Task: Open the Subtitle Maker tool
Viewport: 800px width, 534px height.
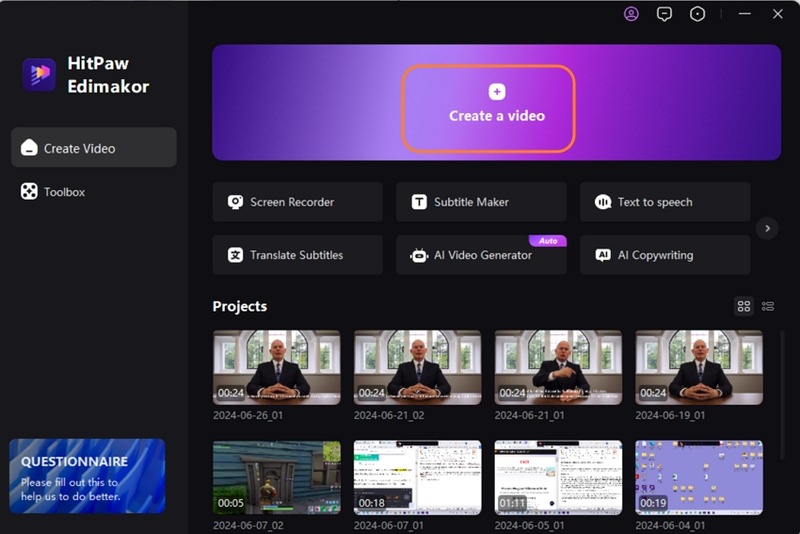Action: pos(481,202)
